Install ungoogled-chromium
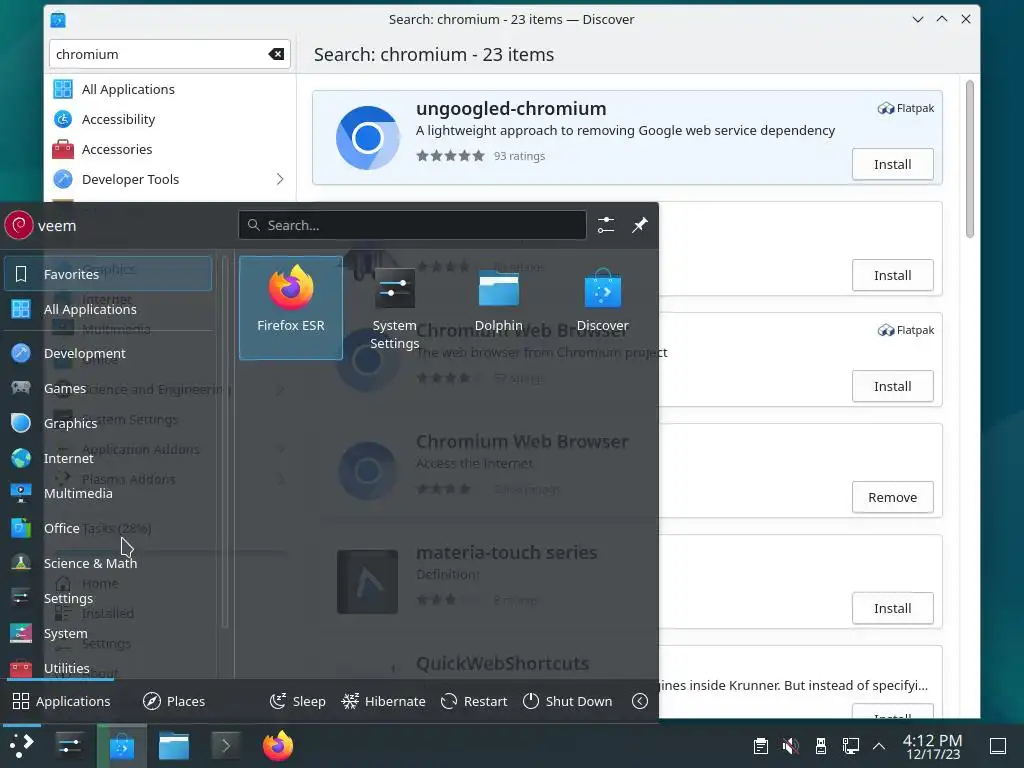The height and width of the screenshot is (768, 1024). click(x=892, y=165)
